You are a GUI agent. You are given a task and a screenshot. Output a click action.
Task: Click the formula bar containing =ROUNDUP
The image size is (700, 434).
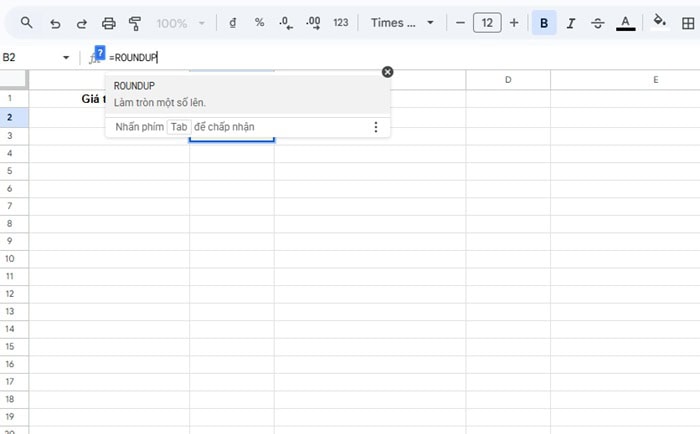(402, 58)
